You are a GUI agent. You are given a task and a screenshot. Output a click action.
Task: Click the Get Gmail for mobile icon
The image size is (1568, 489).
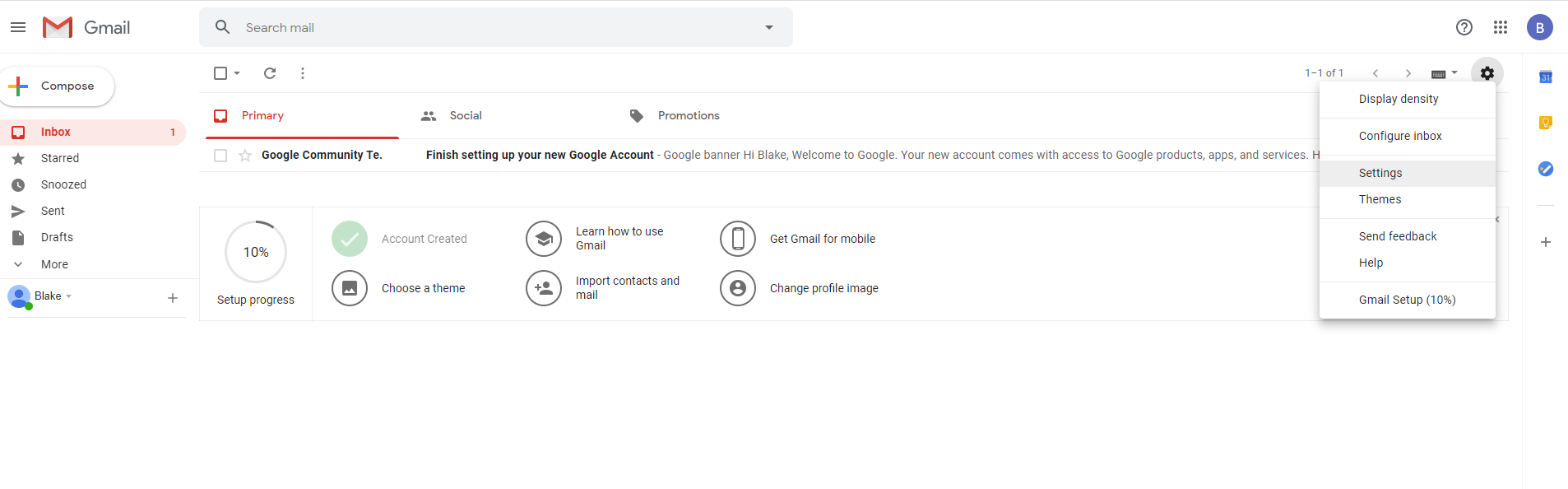738,239
